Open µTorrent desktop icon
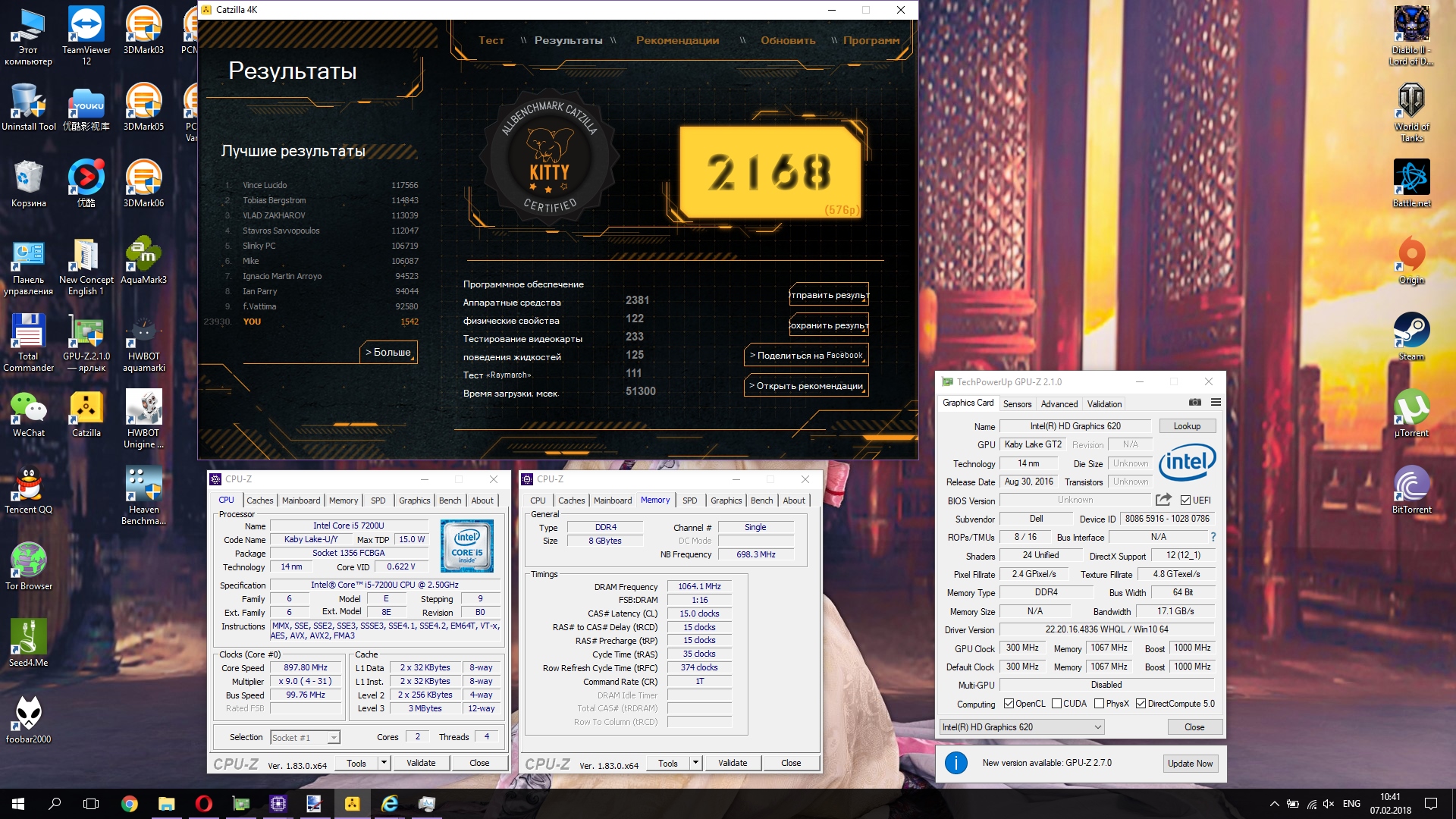 pos(1411,413)
